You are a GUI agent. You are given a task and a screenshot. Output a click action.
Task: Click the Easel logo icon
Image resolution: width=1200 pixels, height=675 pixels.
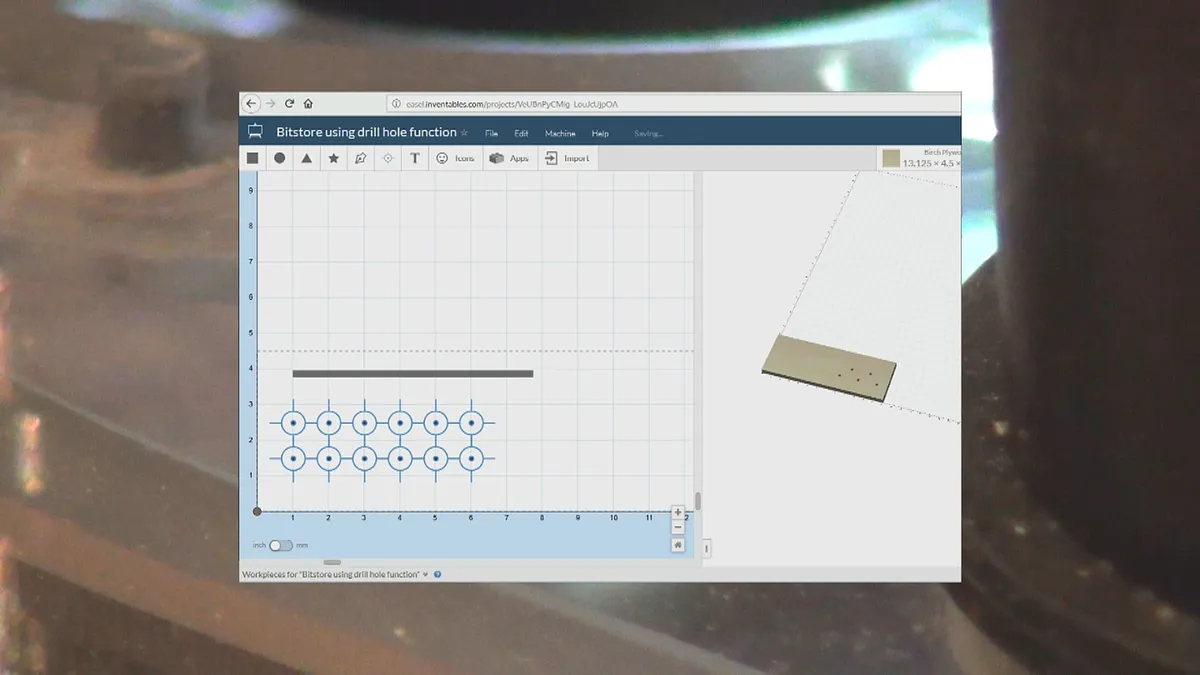[x=255, y=132]
